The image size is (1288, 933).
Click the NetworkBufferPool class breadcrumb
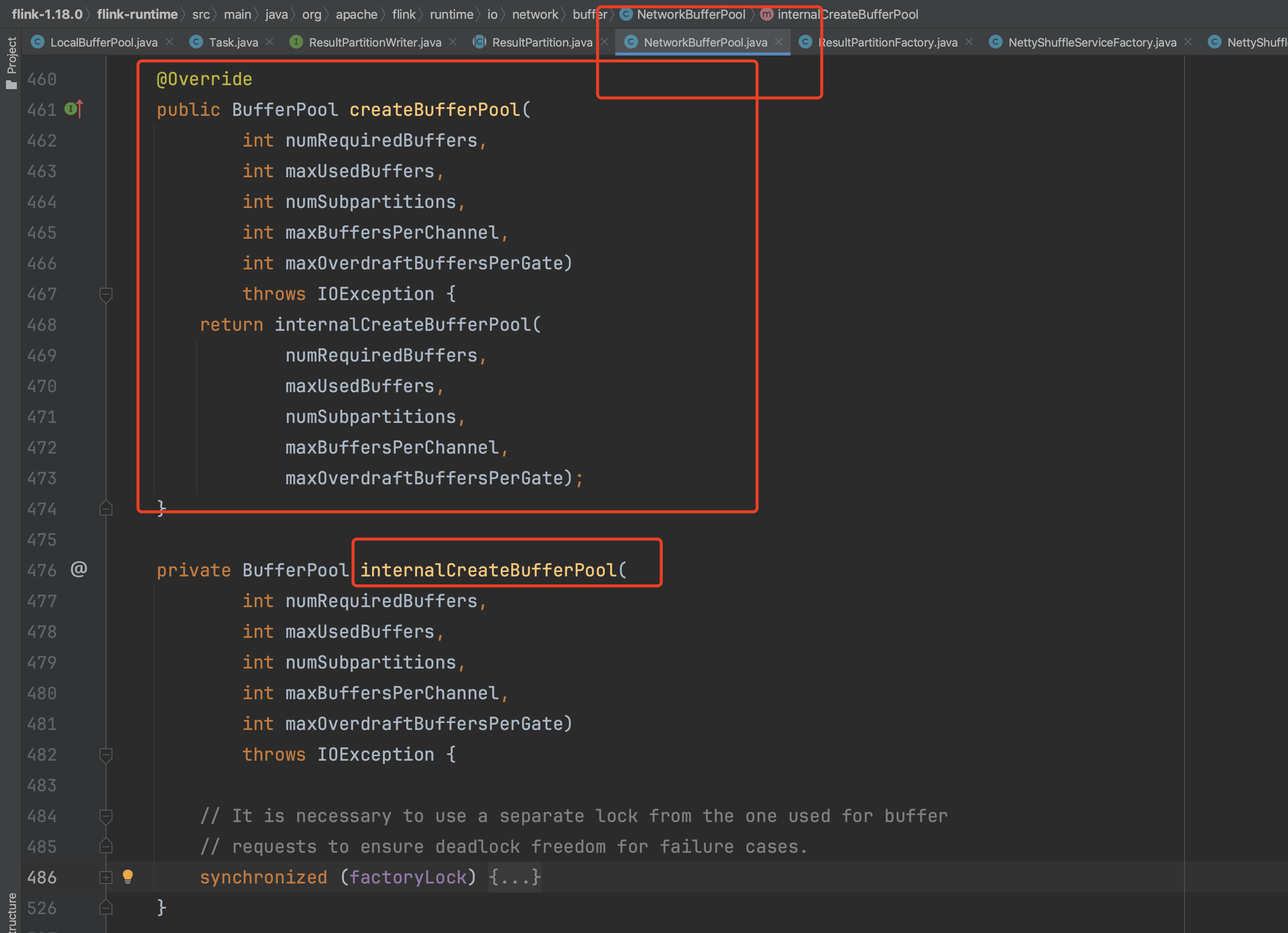[690, 14]
